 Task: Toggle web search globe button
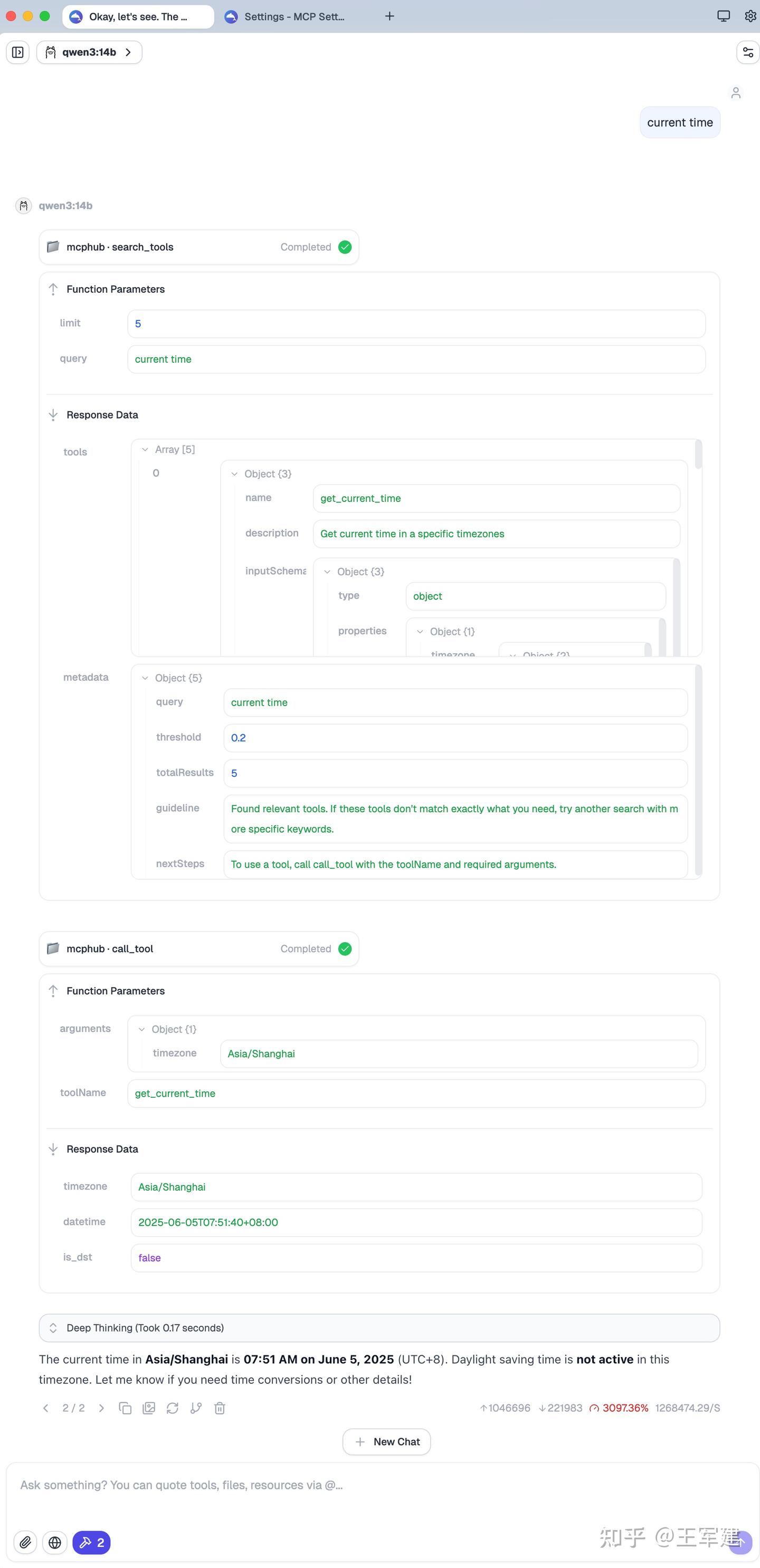(55, 1542)
